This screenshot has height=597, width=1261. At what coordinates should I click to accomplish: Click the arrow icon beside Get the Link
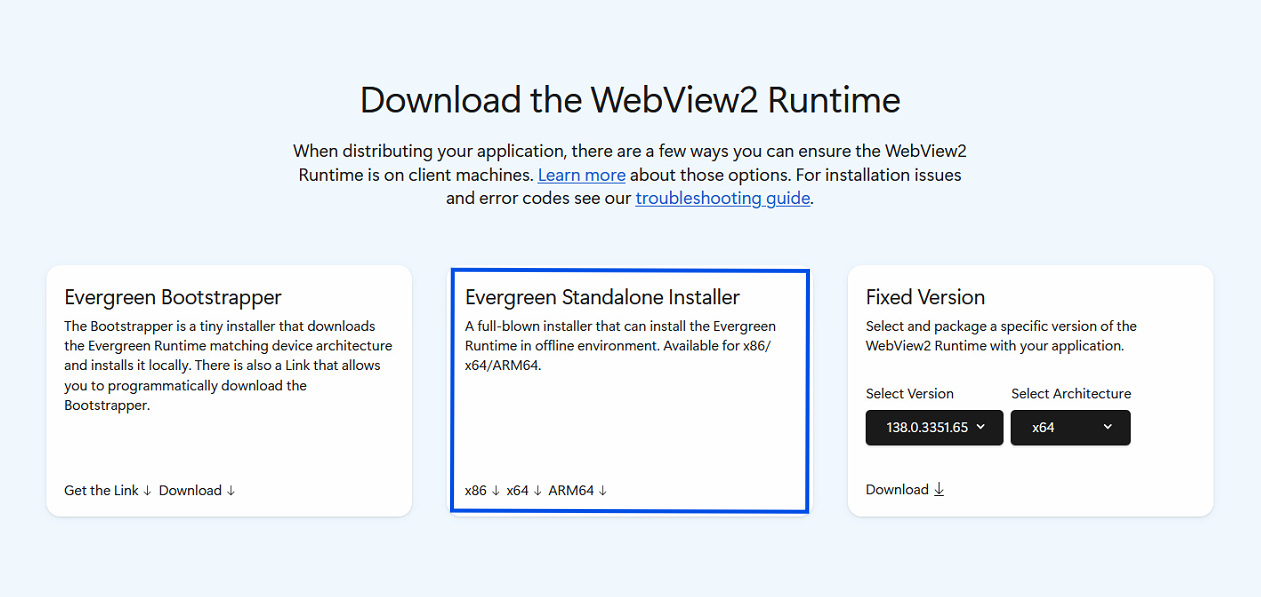click(x=147, y=491)
